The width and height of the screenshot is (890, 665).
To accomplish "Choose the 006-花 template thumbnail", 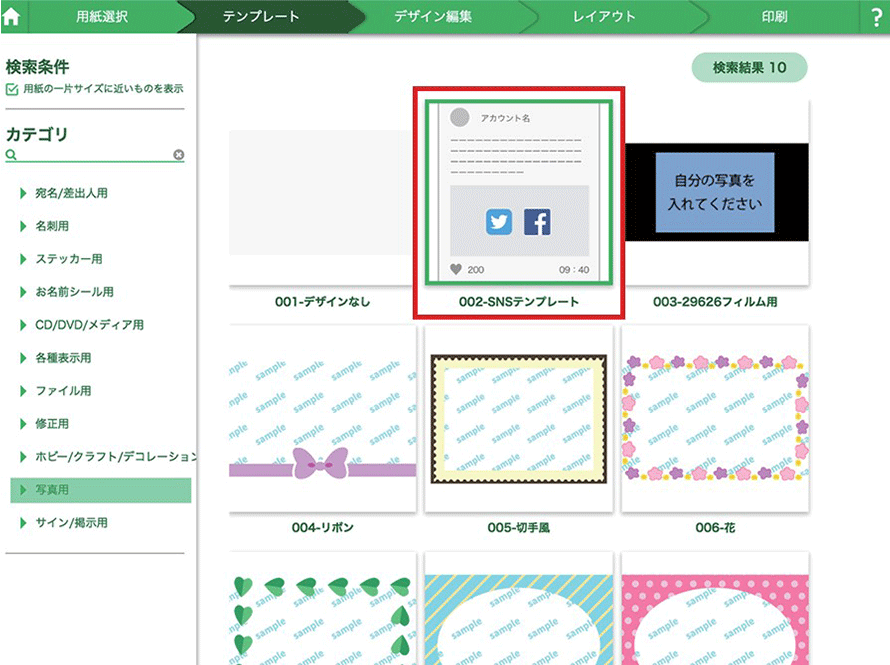I will (x=714, y=418).
